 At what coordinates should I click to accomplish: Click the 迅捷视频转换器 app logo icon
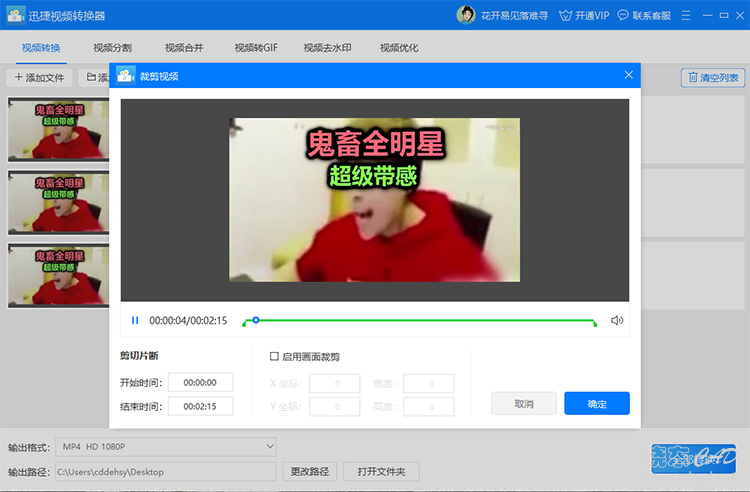pos(16,15)
